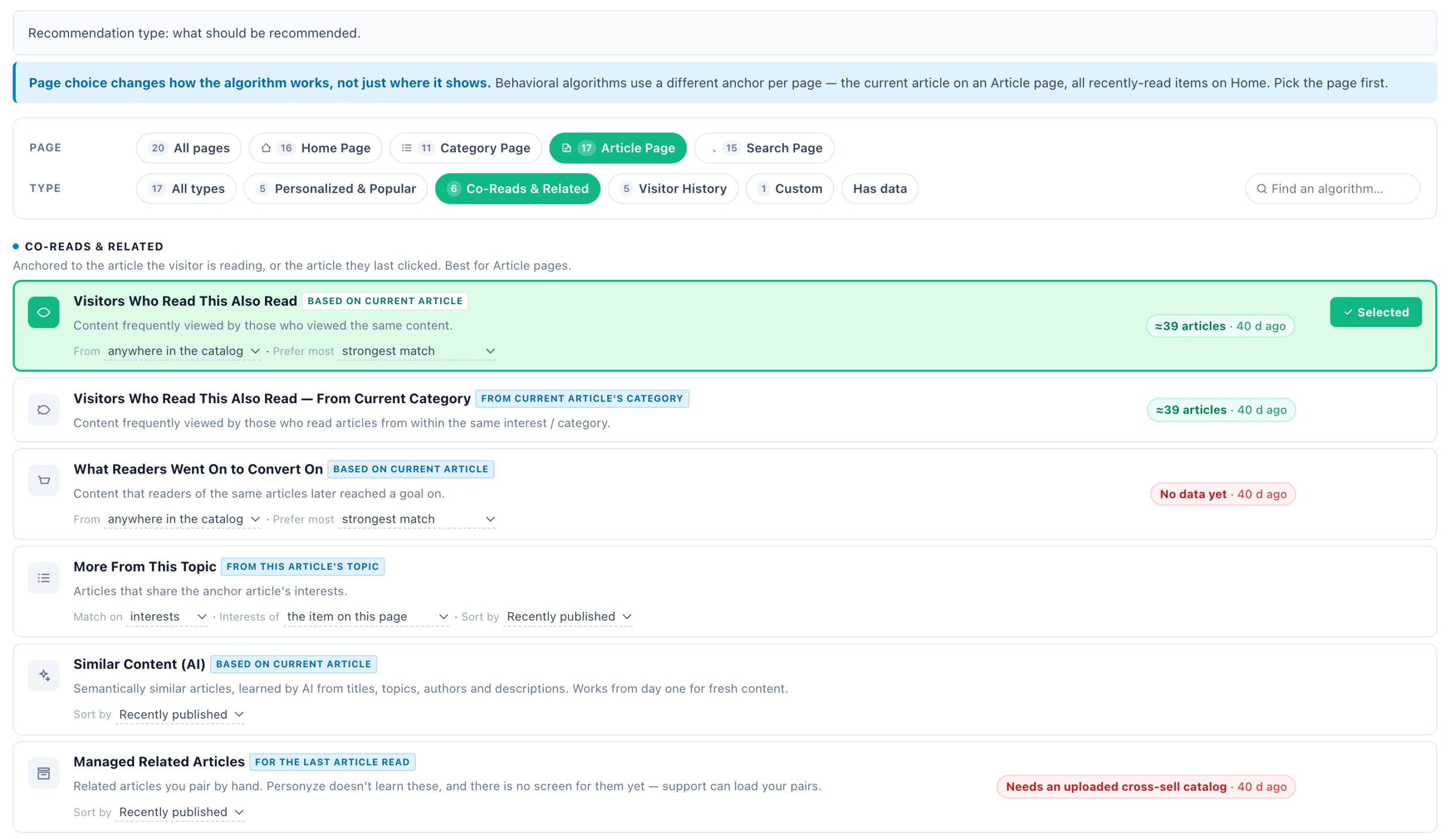The width and height of the screenshot is (1450, 840).
Task: Select the Managed Related Articles title
Action: click(x=159, y=762)
